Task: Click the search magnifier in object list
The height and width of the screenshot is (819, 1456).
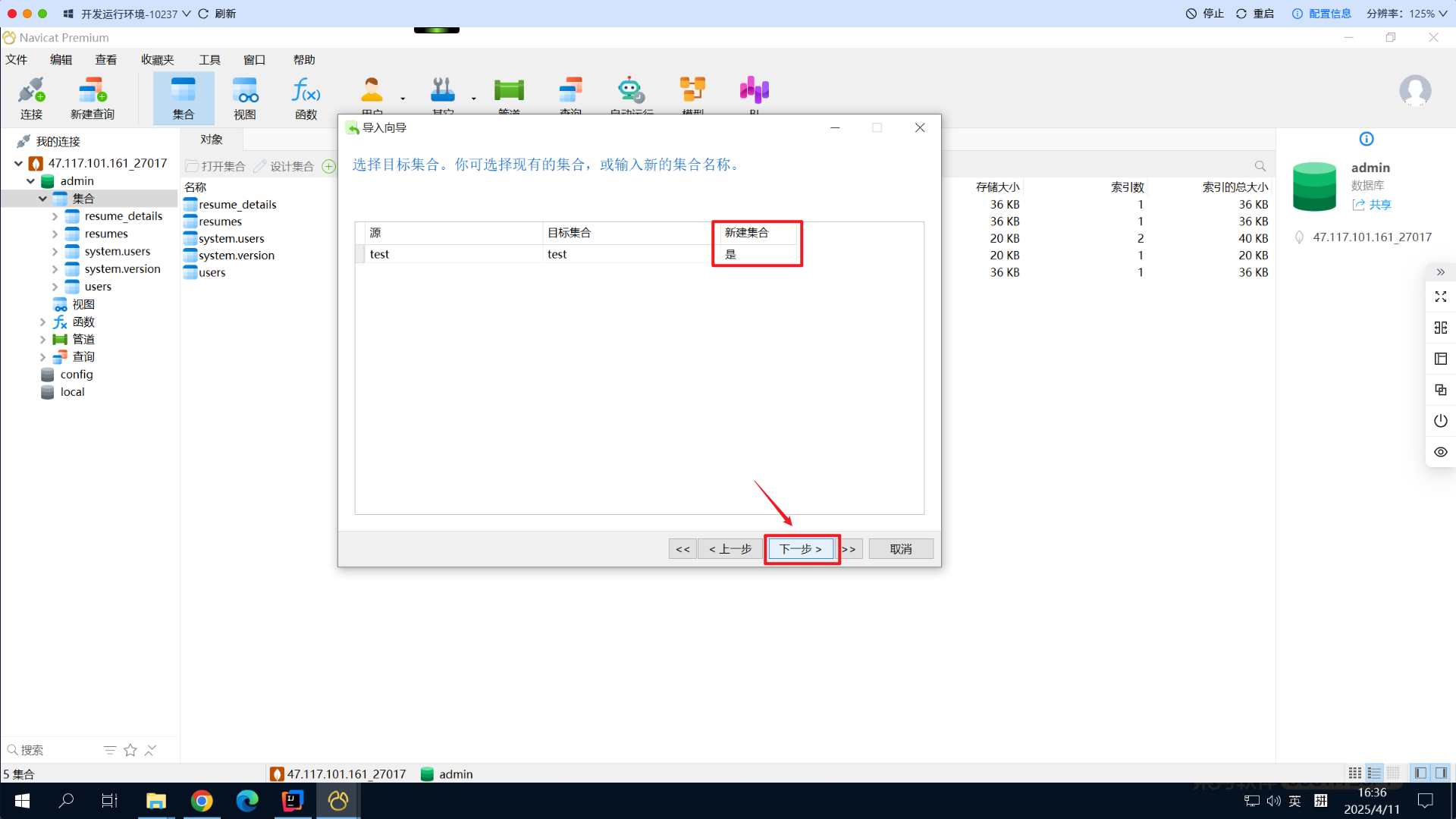Action: tap(1260, 166)
